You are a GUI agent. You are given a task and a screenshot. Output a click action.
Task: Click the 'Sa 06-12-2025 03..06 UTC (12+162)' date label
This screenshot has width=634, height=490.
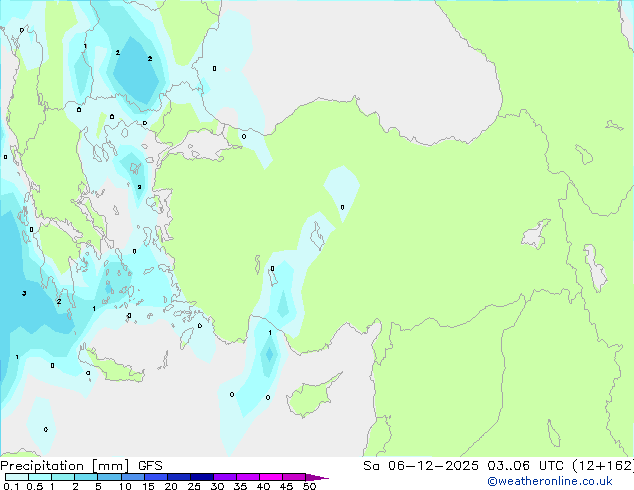499,466
